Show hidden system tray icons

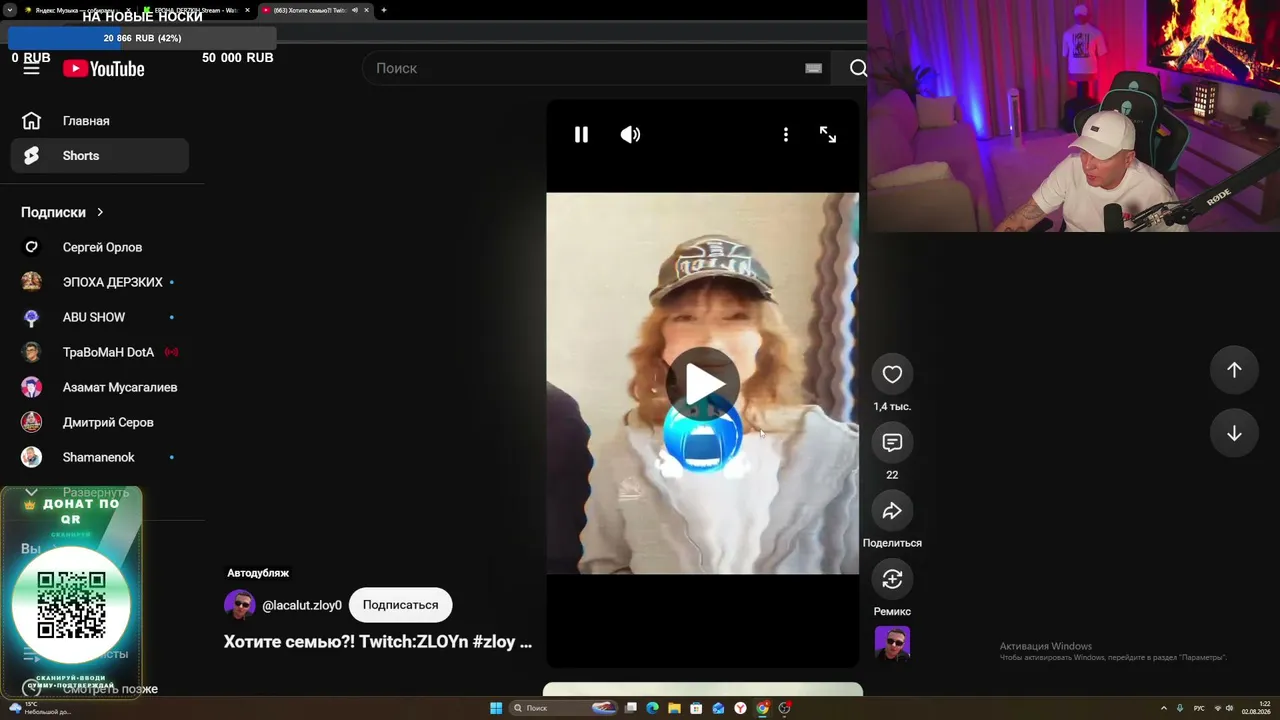coord(1163,708)
